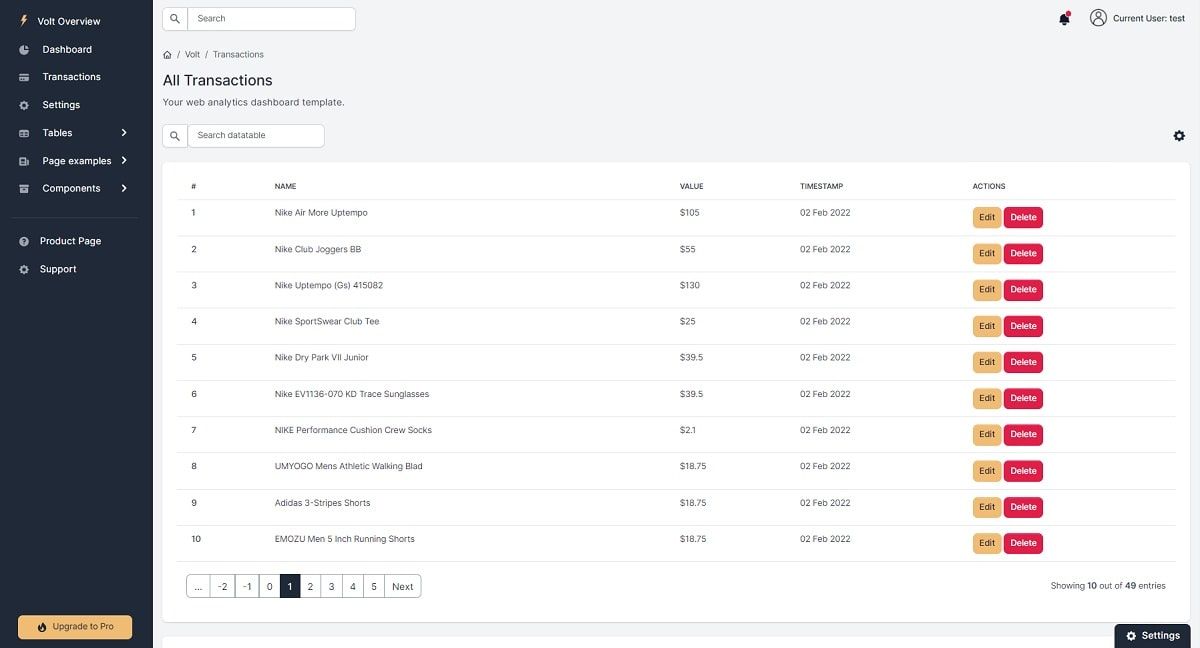This screenshot has height=648, width=1200.
Task: Click the magnifier icon beside top Search
Action: tap(175, 19)
